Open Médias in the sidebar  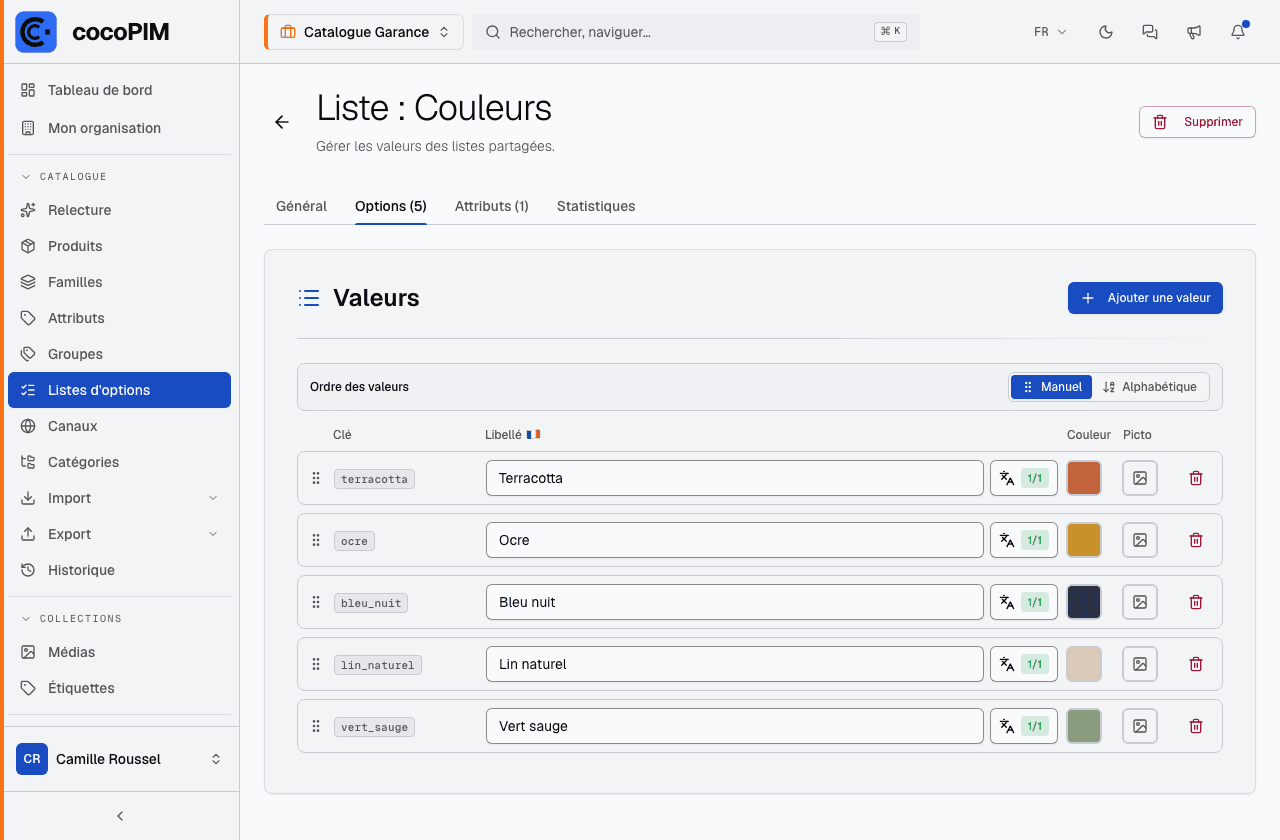(120, 652)
